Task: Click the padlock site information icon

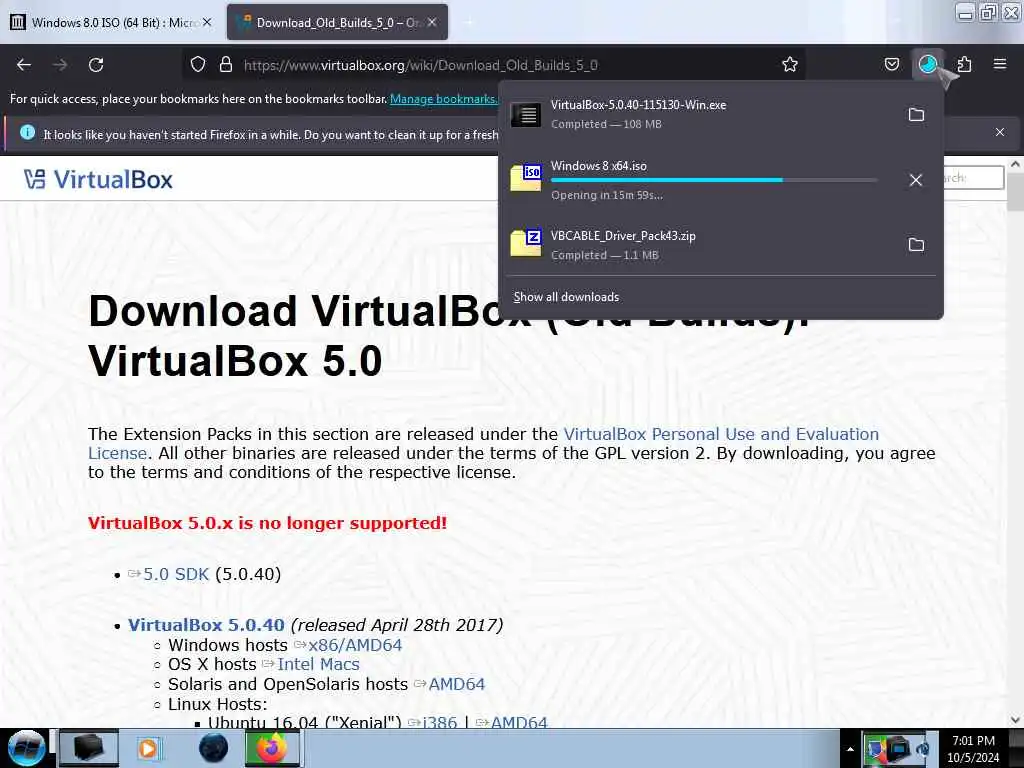Action: (226, 64)
